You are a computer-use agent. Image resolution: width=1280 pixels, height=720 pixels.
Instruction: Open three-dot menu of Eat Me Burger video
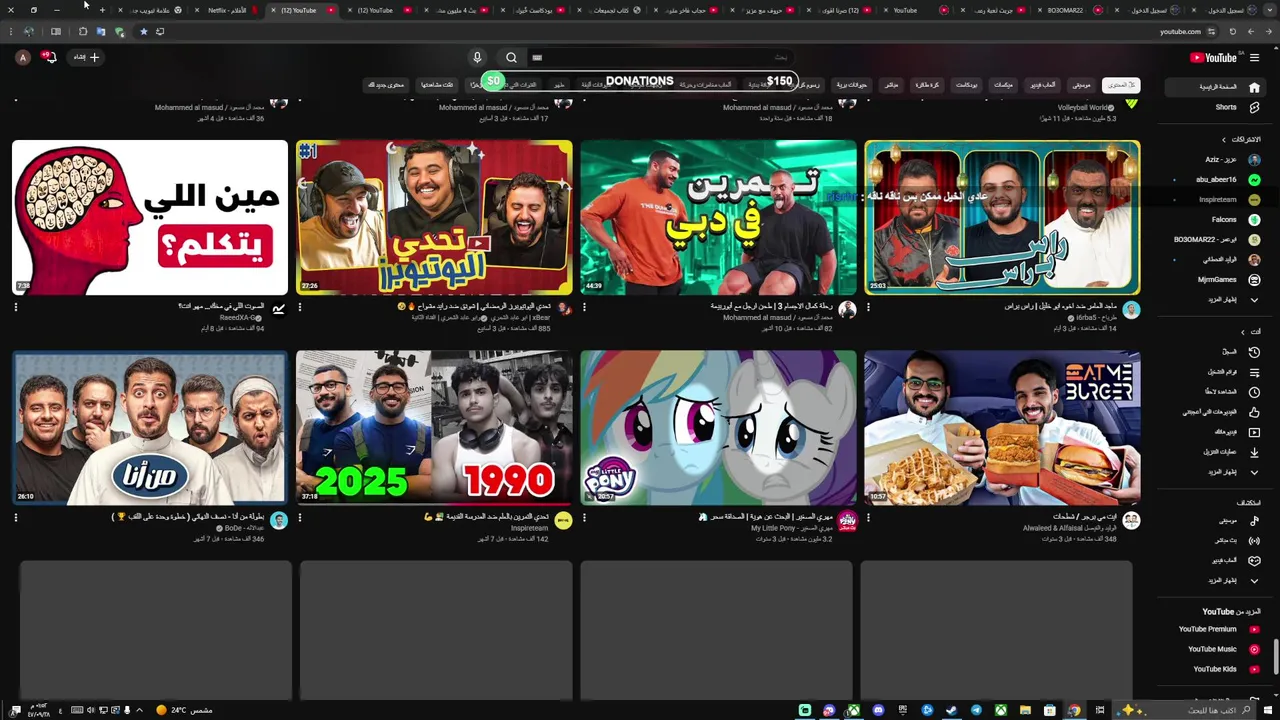pos(868,518)
